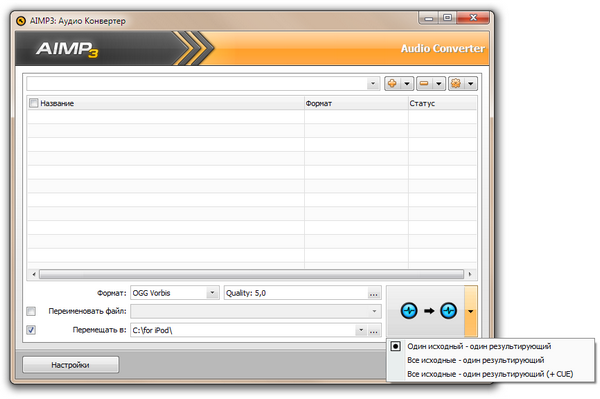Click the Quality: 5,0 field

point(296,293)
